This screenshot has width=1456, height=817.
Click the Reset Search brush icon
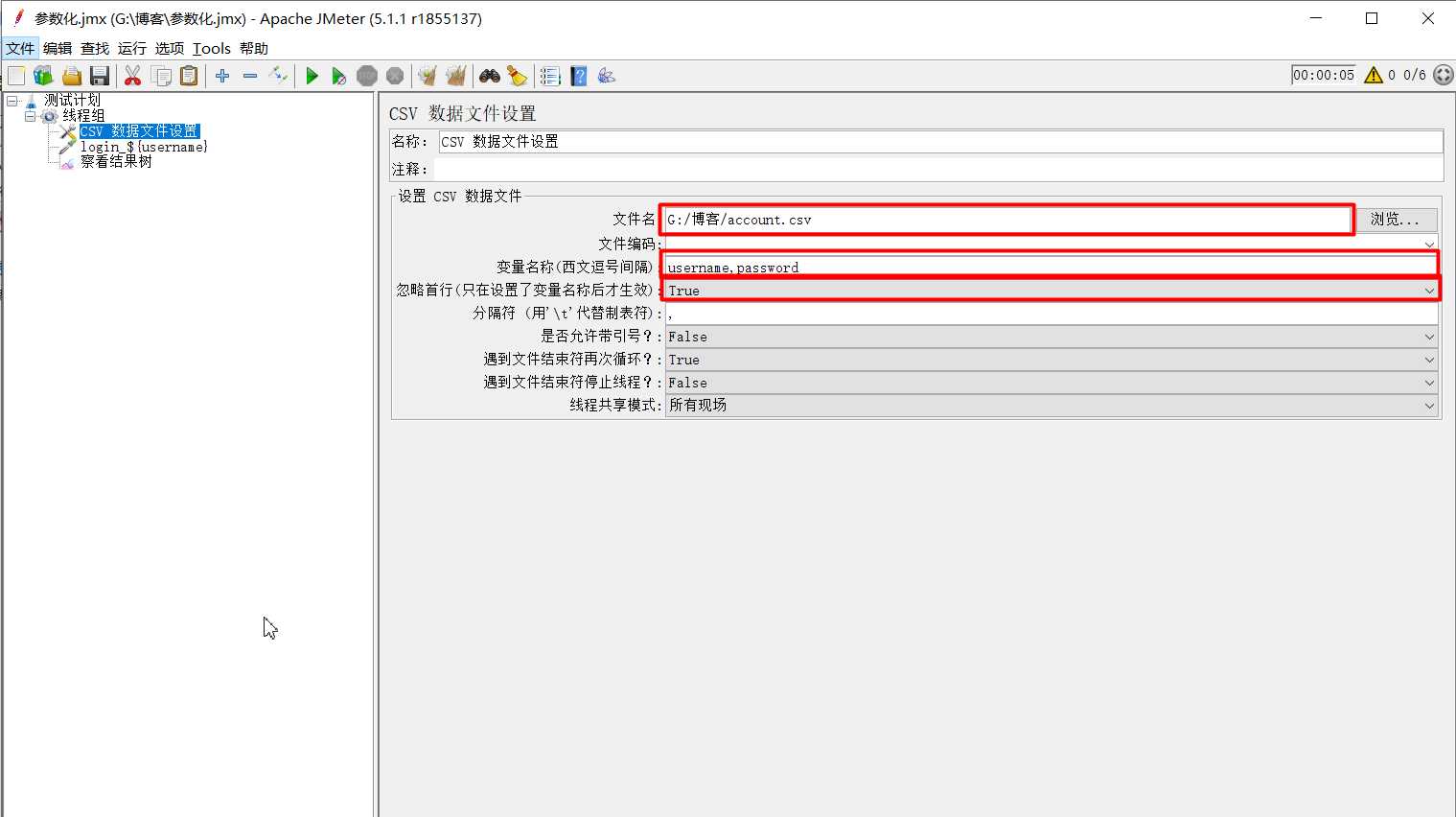(518, 76)
